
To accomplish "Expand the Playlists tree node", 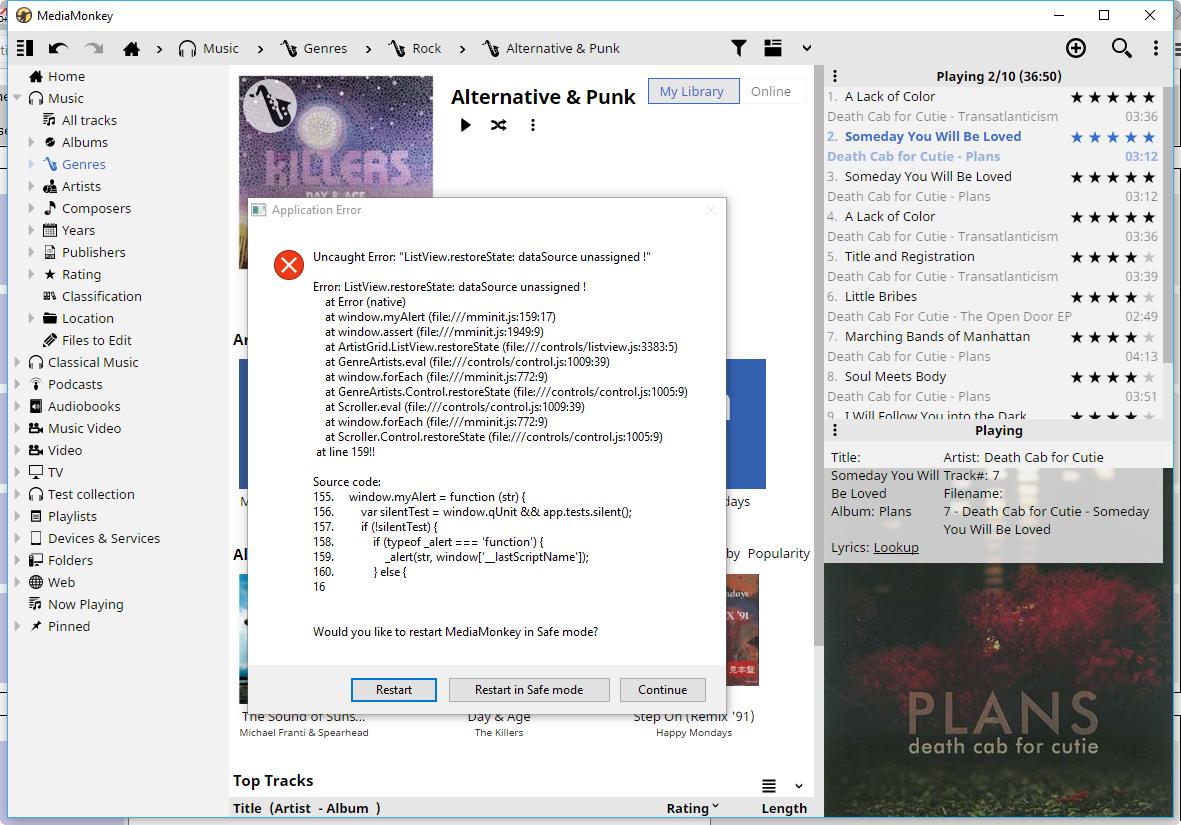I will coord(17,516).
